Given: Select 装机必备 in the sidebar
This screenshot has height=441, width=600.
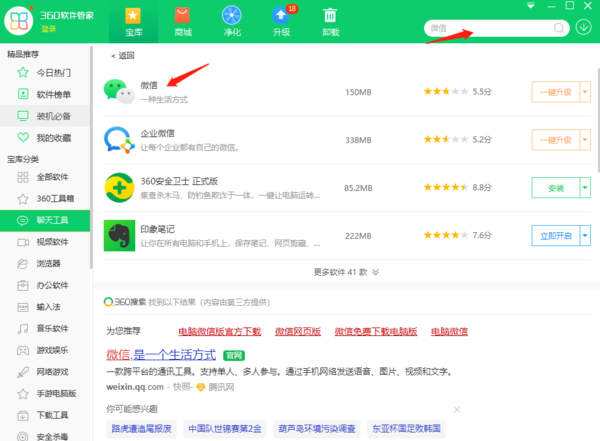Looking at the screenshot, I should tap(45, 116).
